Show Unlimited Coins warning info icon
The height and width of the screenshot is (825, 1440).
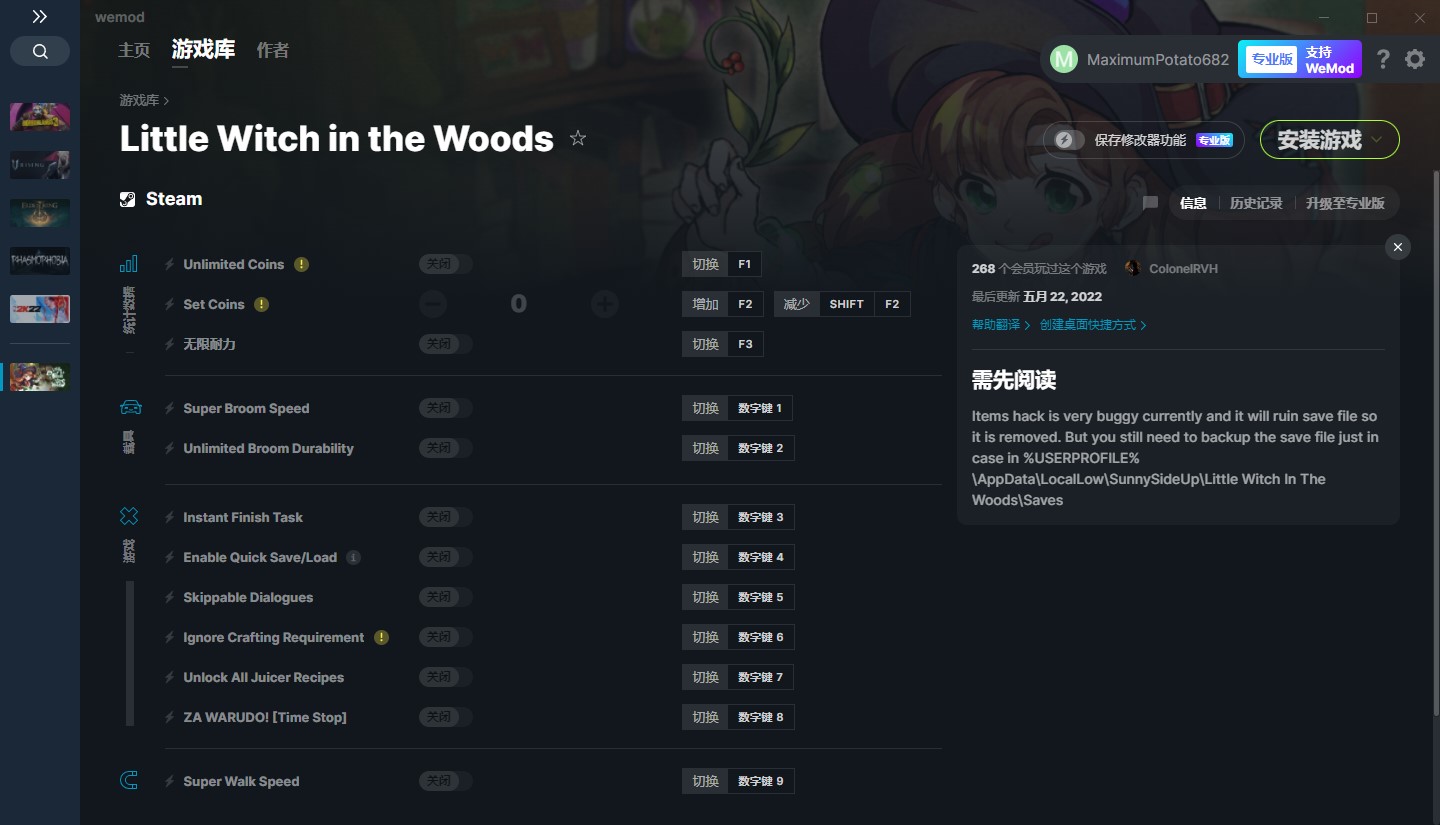(x=301, y=264)
